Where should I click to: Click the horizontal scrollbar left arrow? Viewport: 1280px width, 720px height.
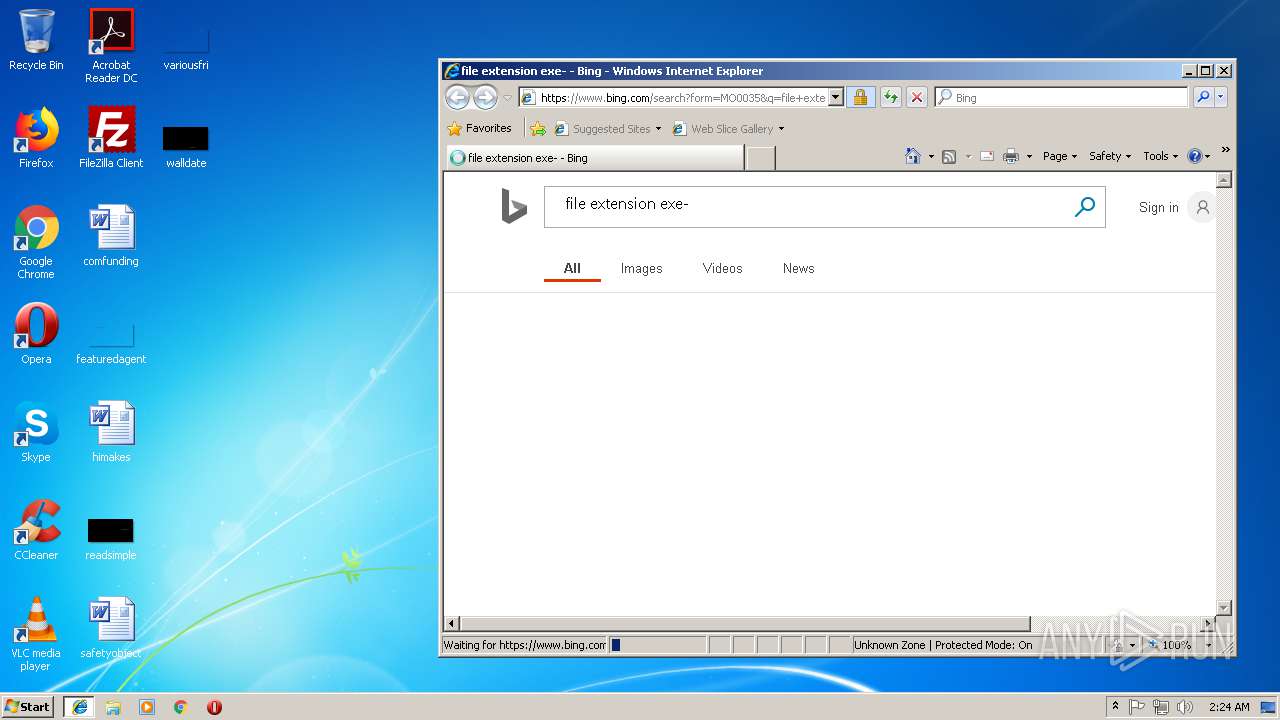pyautogui.click(x=452, y=624)
